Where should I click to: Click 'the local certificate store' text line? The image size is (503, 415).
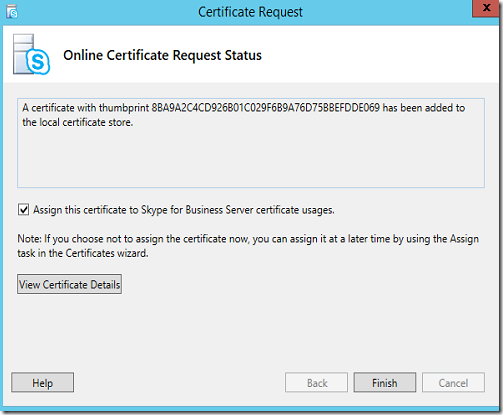pyautogui.click(x=78, y=122)
